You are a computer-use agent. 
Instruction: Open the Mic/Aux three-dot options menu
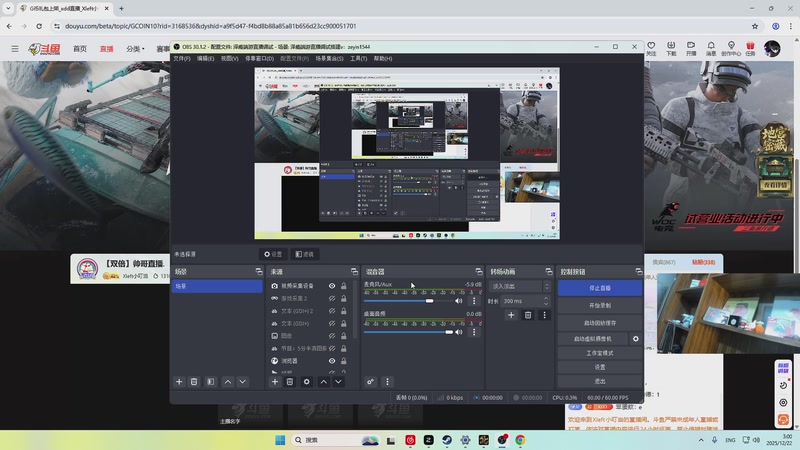click(473, 301)
